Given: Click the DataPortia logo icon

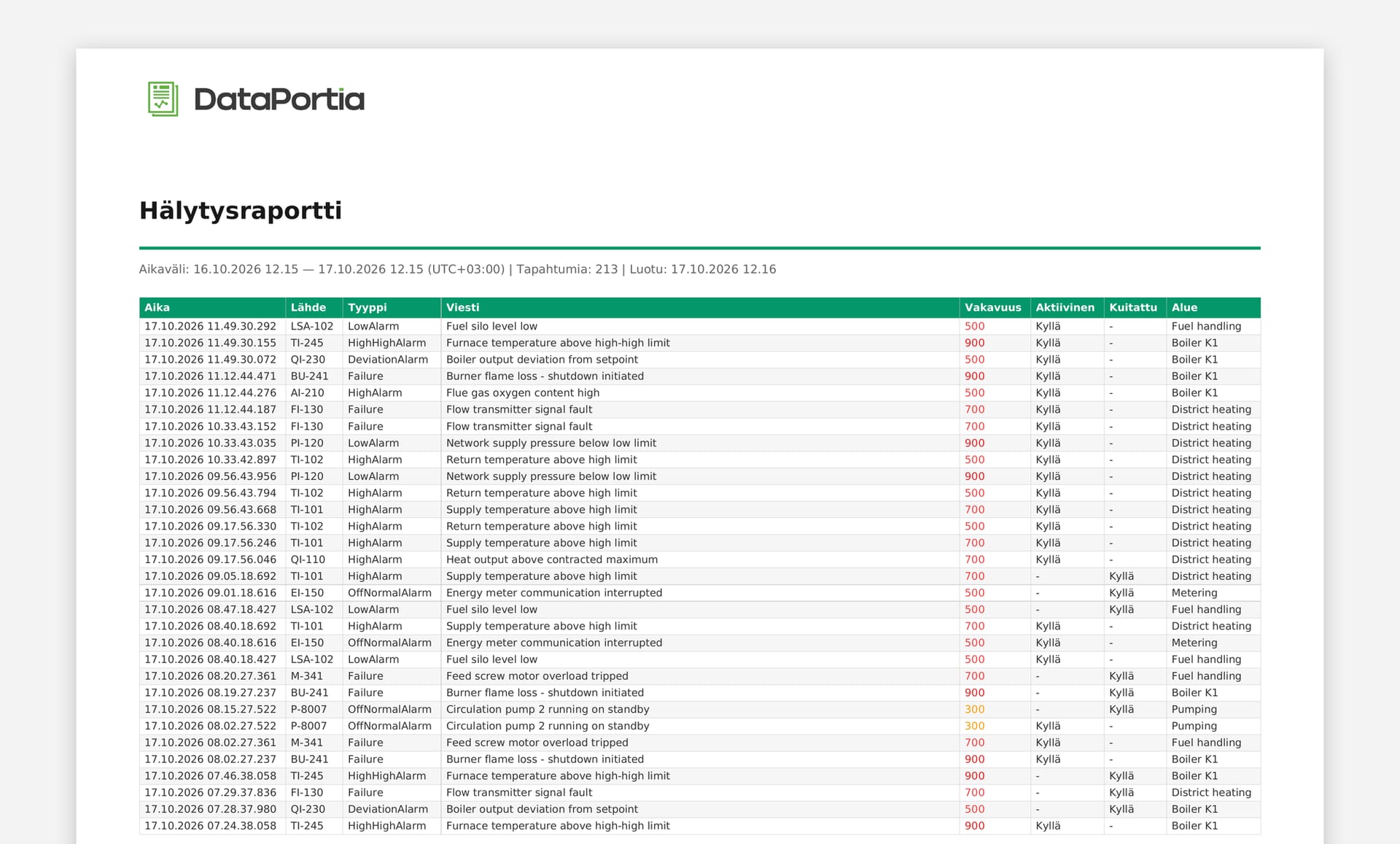Looking at the screenshot, I should click(163, 98).
